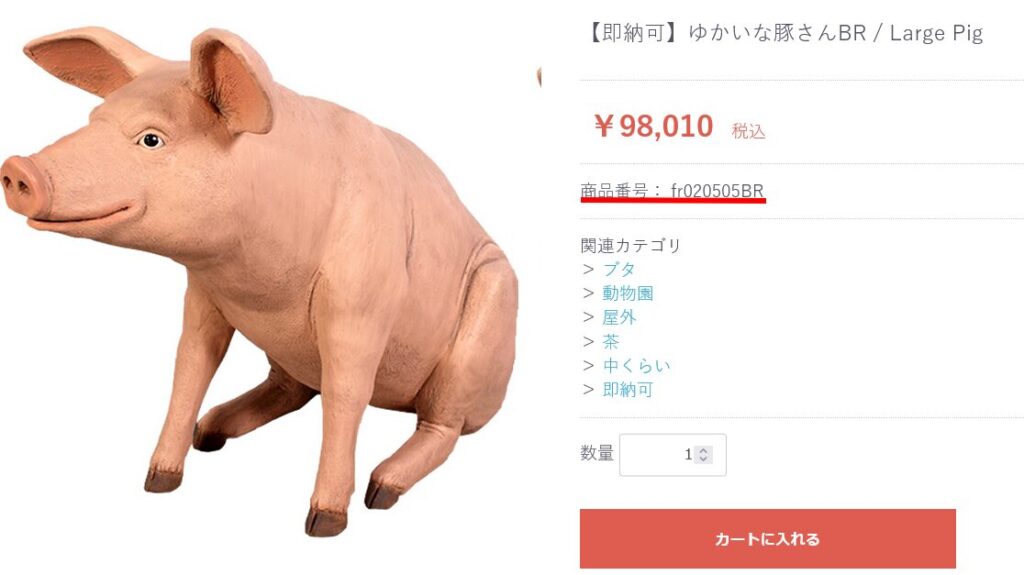Click the arrow beside 即納可
This screenshot has width=1024, height=575.
click(588, 390)
